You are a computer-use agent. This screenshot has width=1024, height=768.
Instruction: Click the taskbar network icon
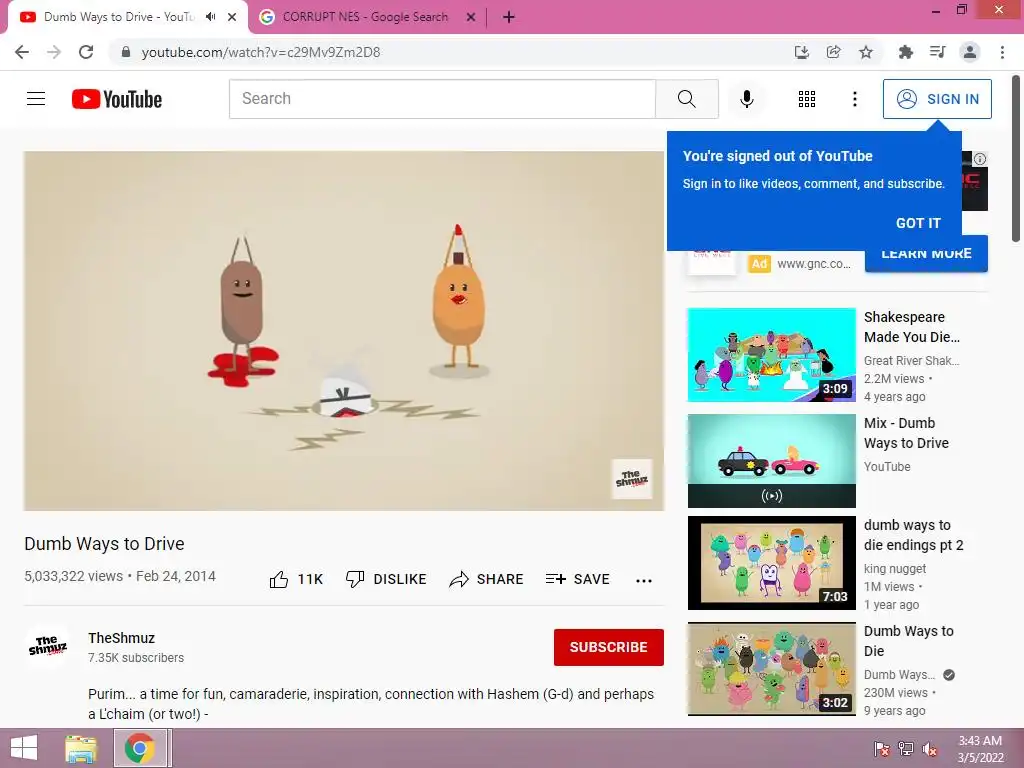pyautogui.click(x=906, y=749)
